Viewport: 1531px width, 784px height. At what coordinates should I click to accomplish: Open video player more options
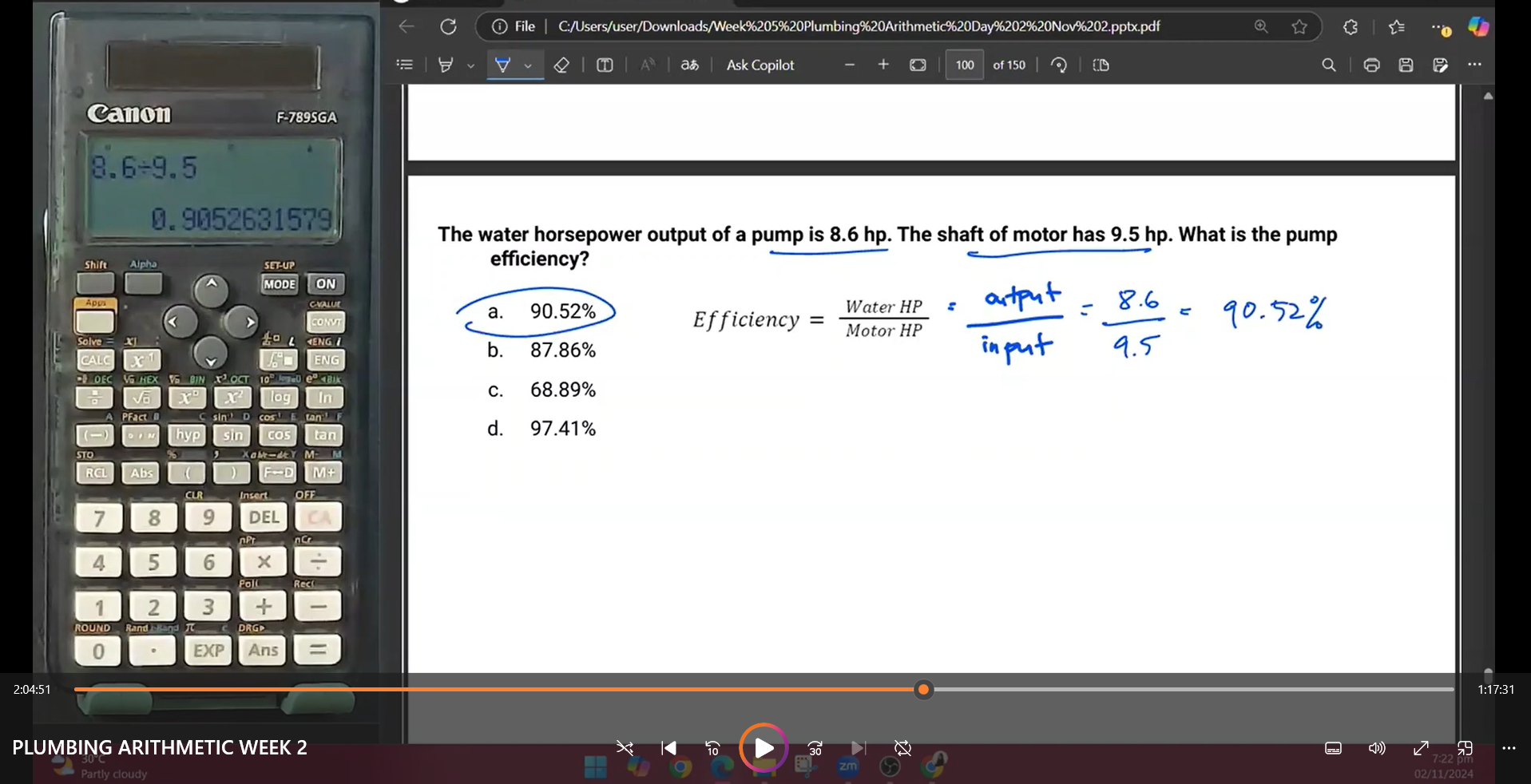click(x=1509, y=748)
